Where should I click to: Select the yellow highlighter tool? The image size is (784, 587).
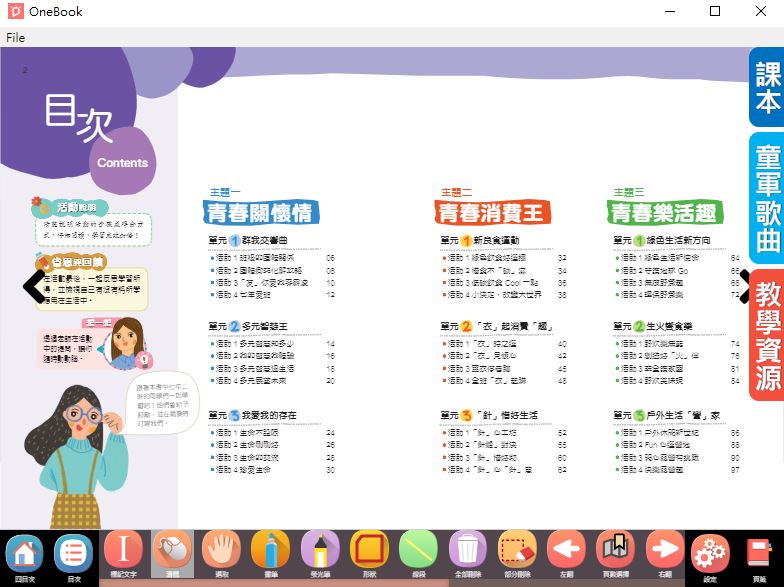(320, 549)
